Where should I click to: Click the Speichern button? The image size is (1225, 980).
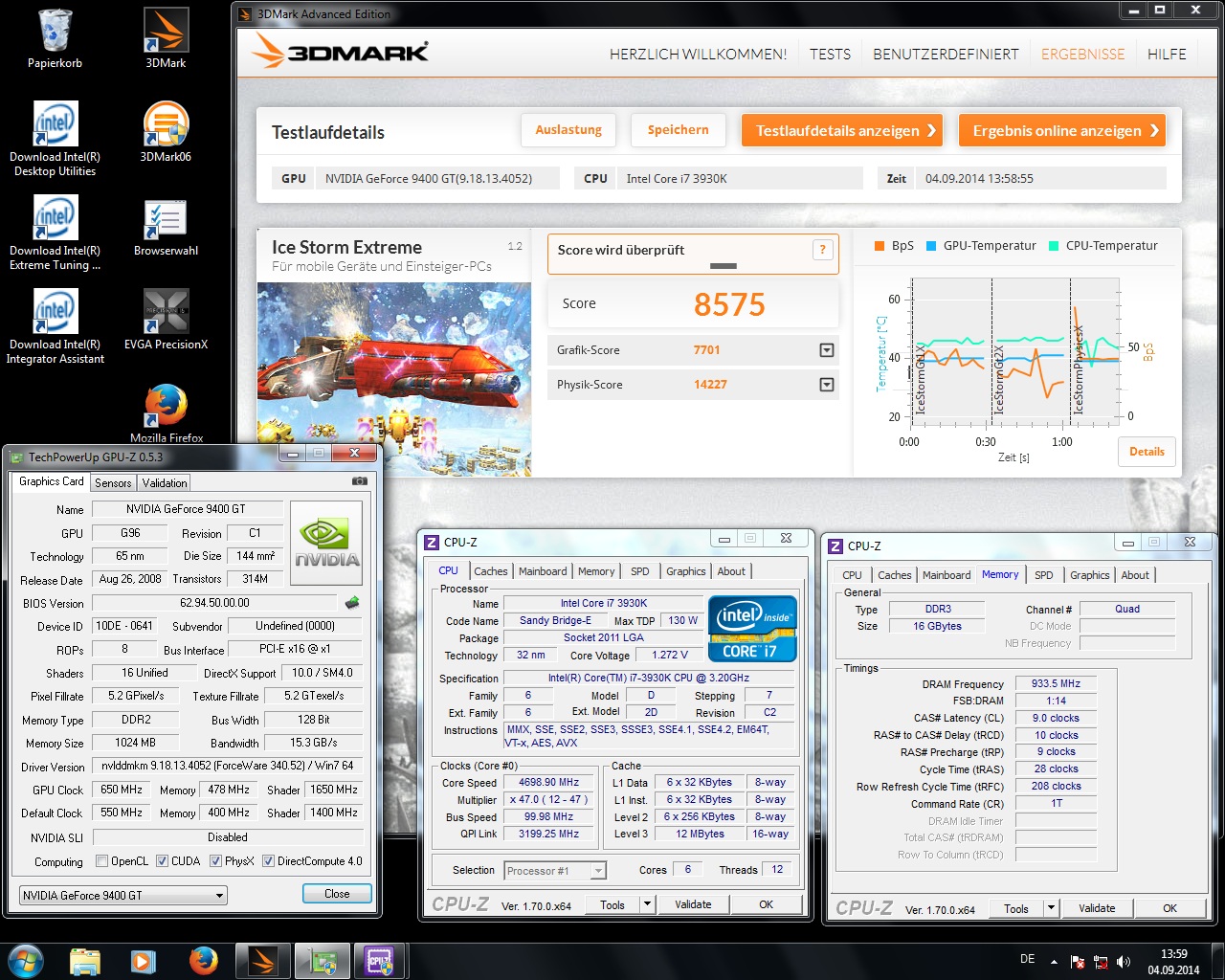click(678, 130)
